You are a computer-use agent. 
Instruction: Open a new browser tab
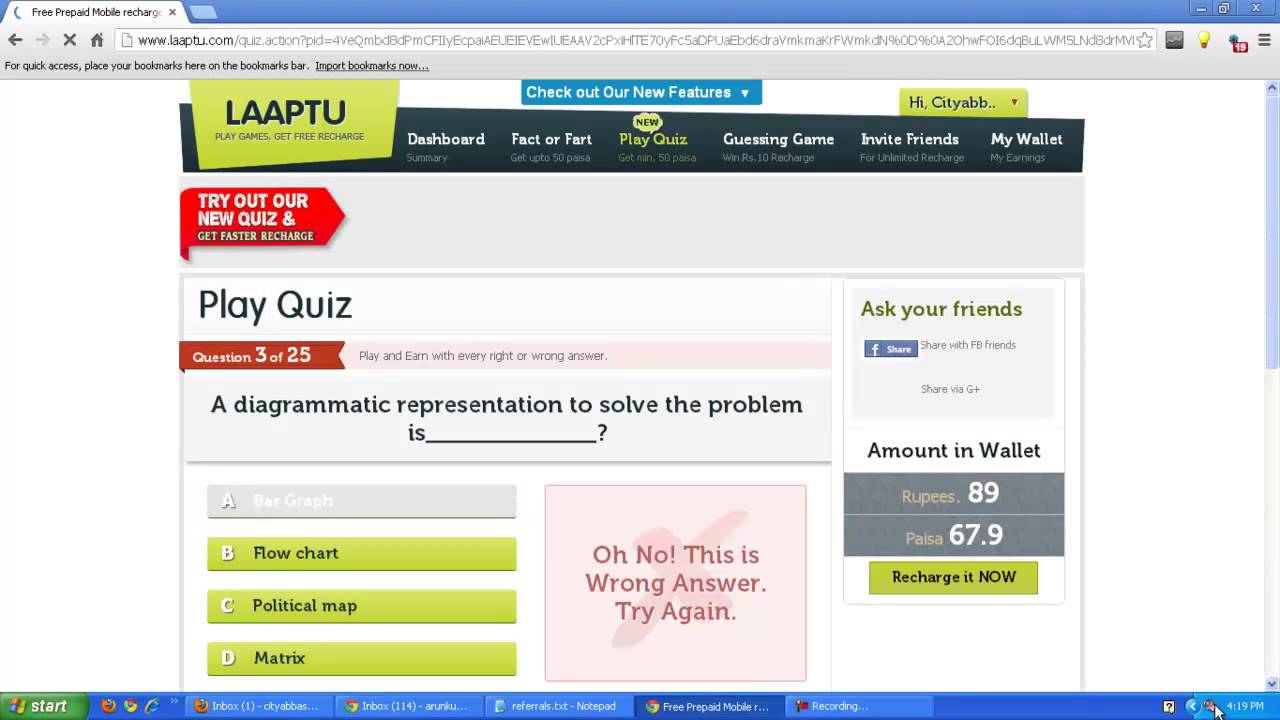[x=203, y=12]
